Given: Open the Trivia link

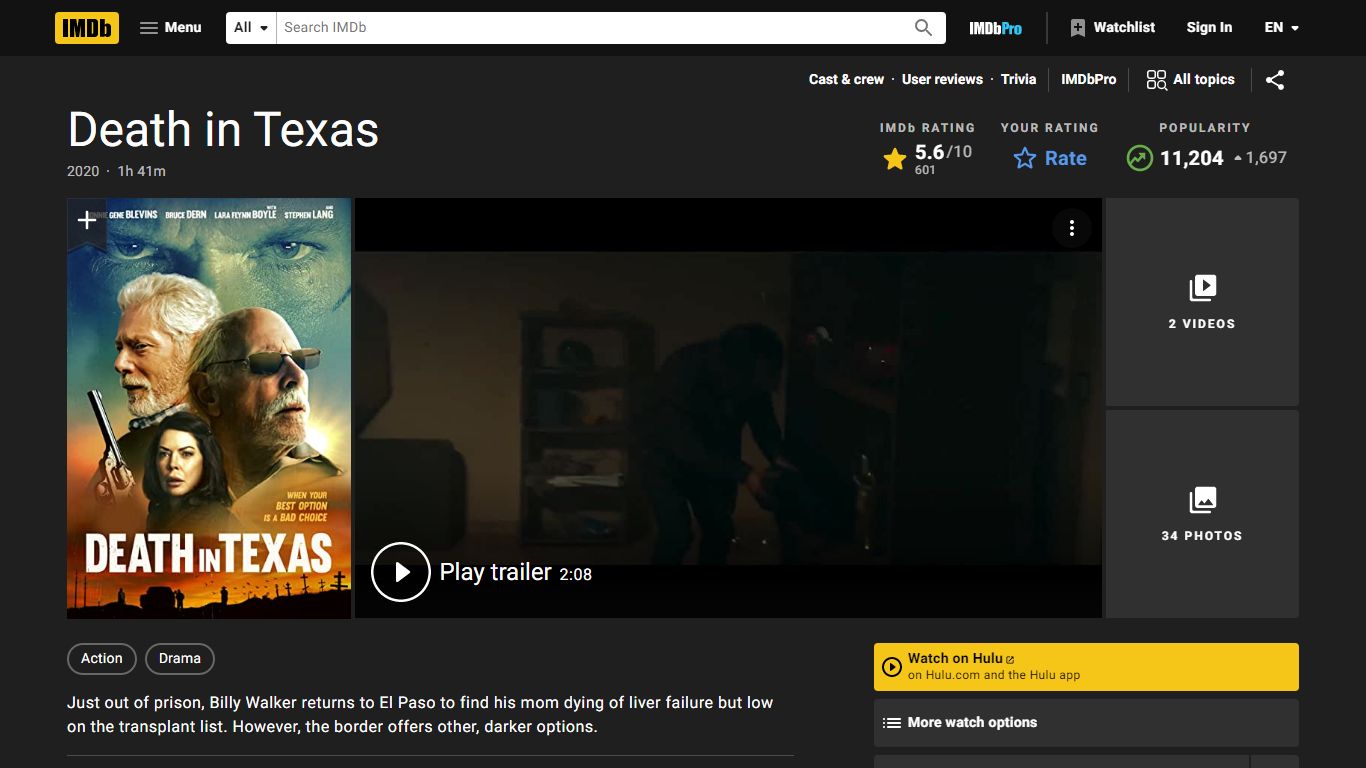Looking at the screenshot, I should 1018,79.
